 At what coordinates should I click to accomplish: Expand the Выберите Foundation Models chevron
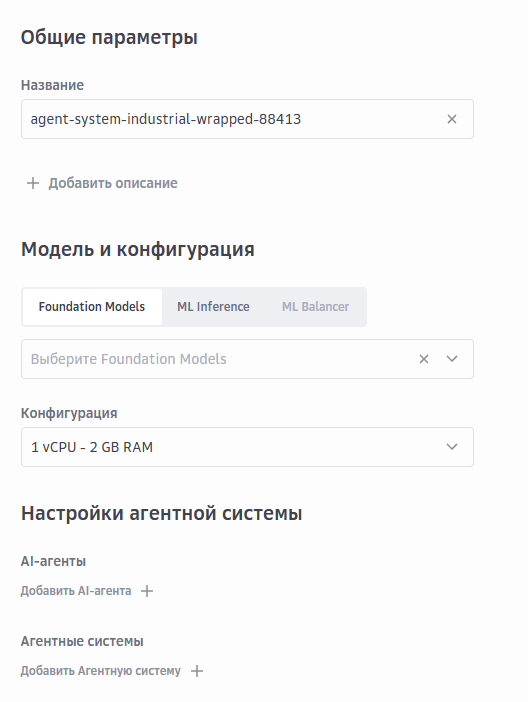pyautogui.click(x=452, y=359)
